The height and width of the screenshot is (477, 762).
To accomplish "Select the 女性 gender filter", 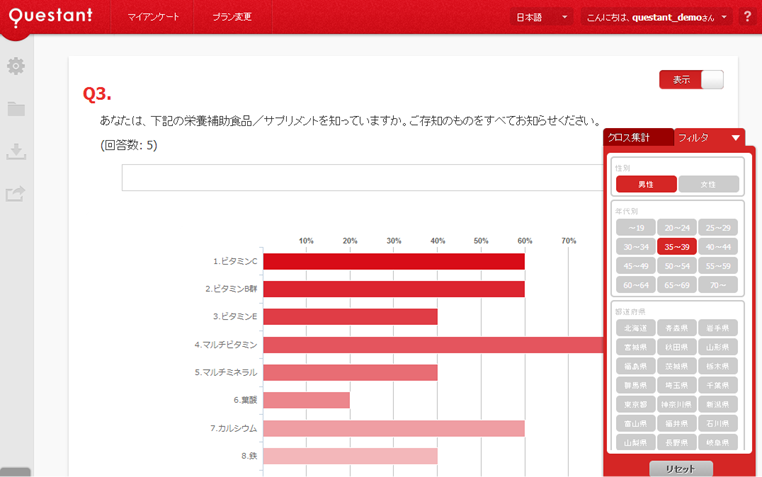I will (709, 184).
